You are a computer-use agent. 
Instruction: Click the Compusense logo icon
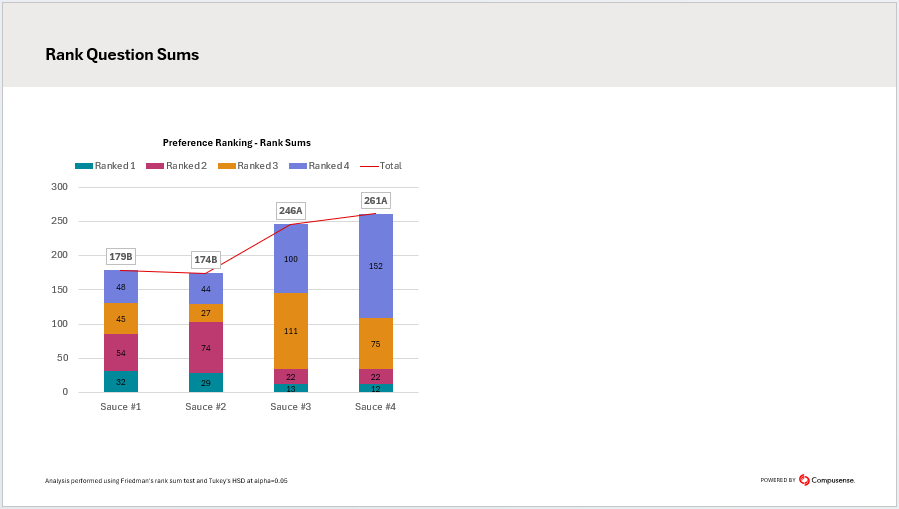803,480
